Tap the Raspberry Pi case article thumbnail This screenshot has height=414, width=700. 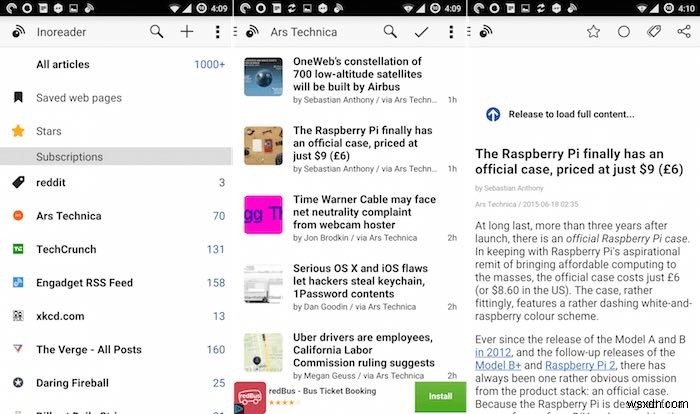pos(263,146)
